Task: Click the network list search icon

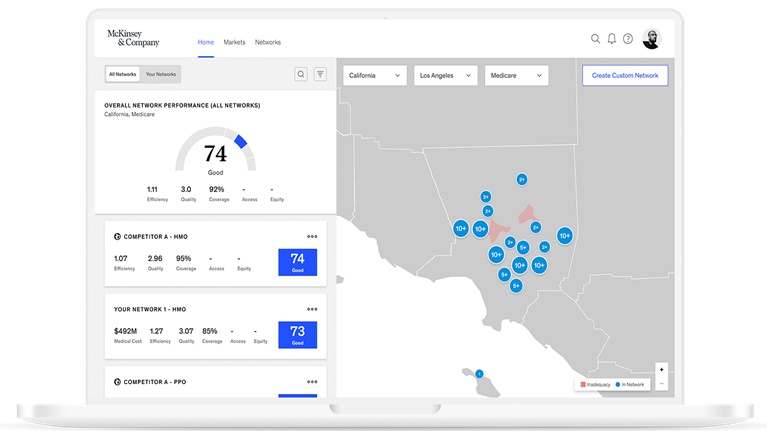Action: [x=301, y=74]
